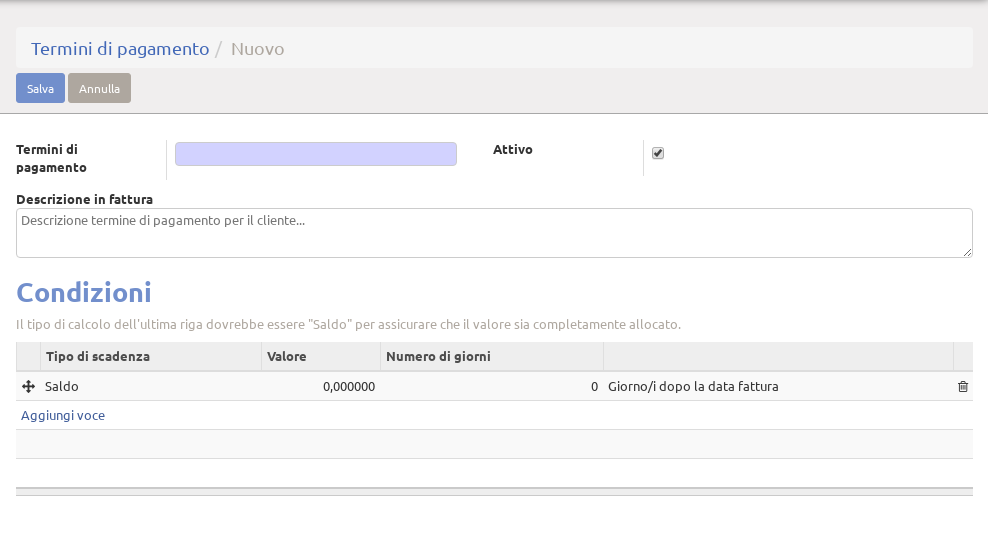Open Termini di pagamento breadcrumb link

pos(120,49)
